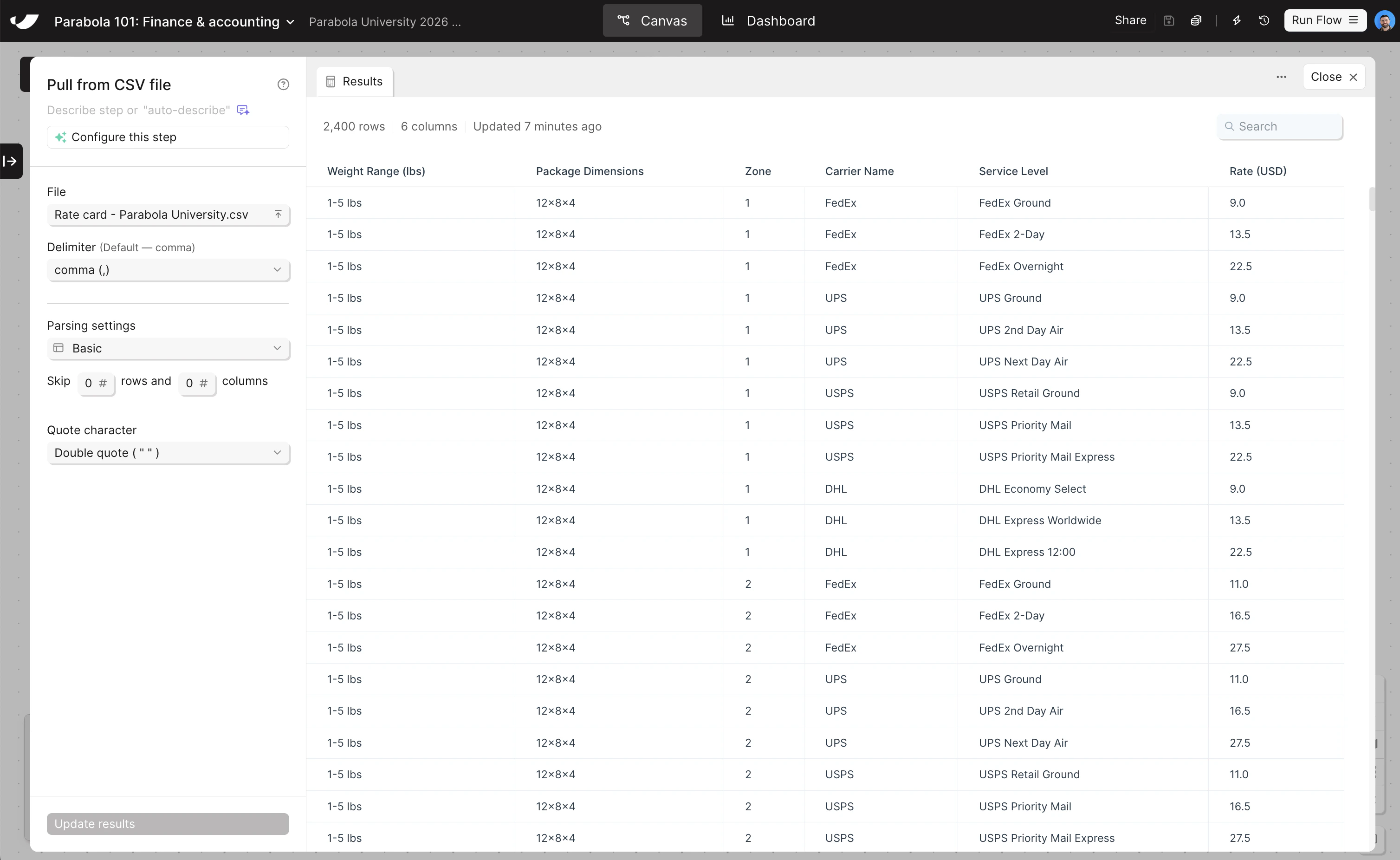Screen dimensions: 1400x860
Task: Click the Dashboard chart icon
Action: point(727,20)
